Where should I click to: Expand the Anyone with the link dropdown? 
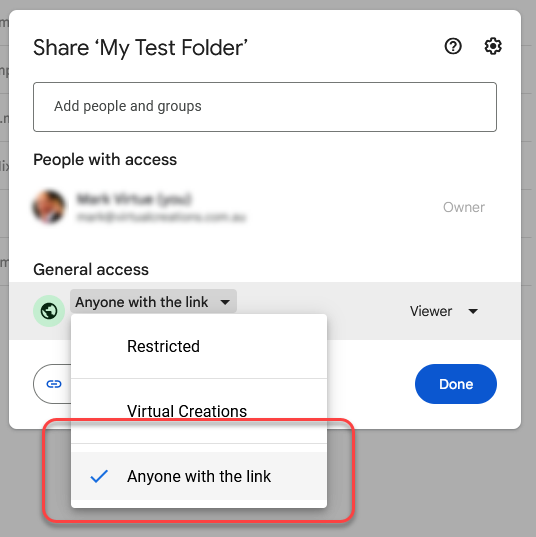coord(153,302)
